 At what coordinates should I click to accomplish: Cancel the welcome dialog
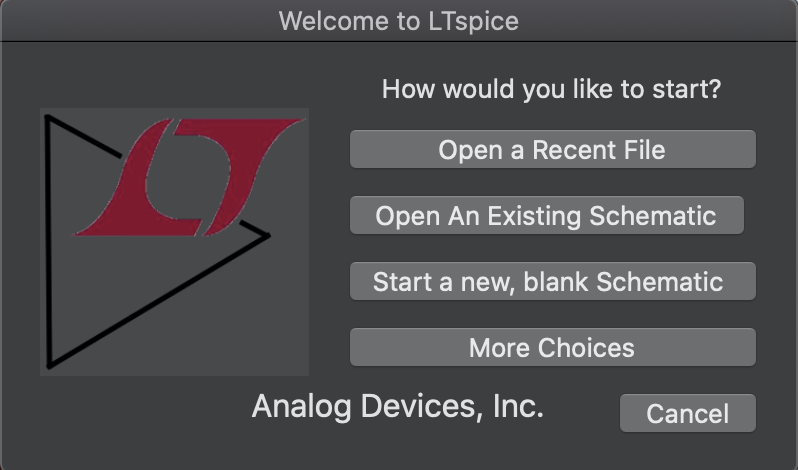tap(688, 413)
